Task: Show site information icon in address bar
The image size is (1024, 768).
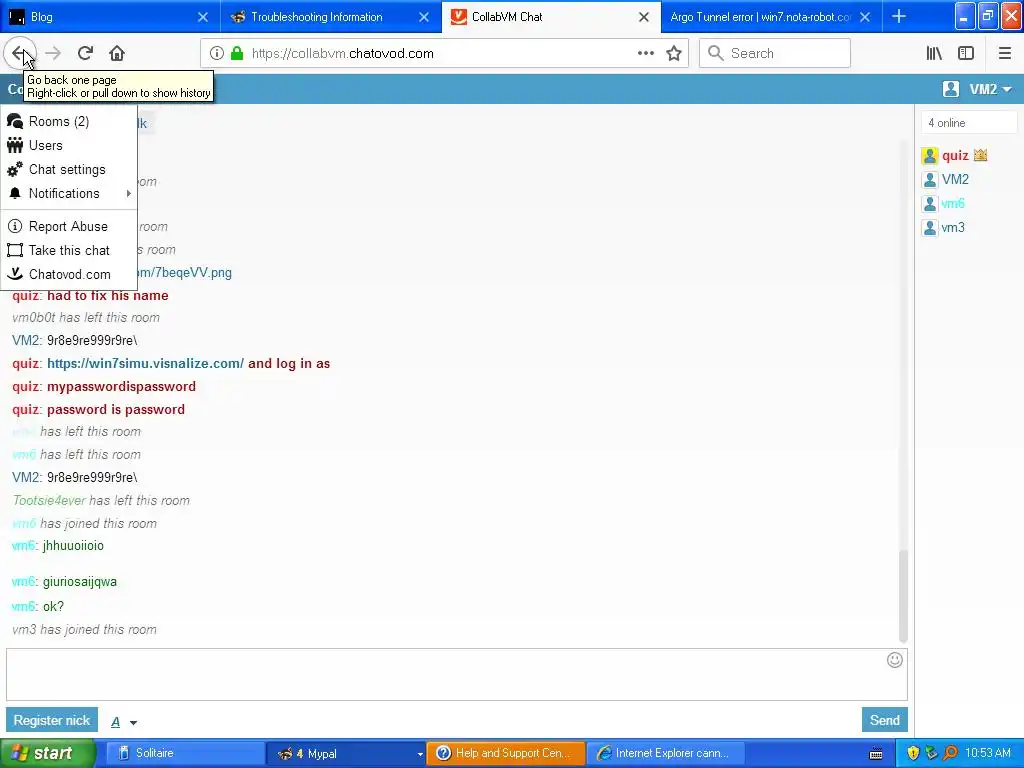Action: point(216,54)
